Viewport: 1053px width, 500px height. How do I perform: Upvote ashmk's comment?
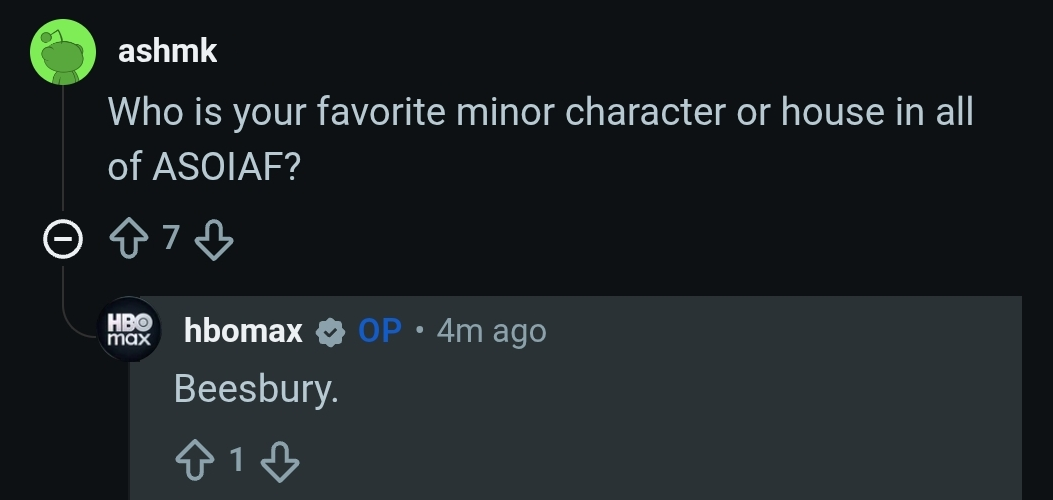pos(128,239)
